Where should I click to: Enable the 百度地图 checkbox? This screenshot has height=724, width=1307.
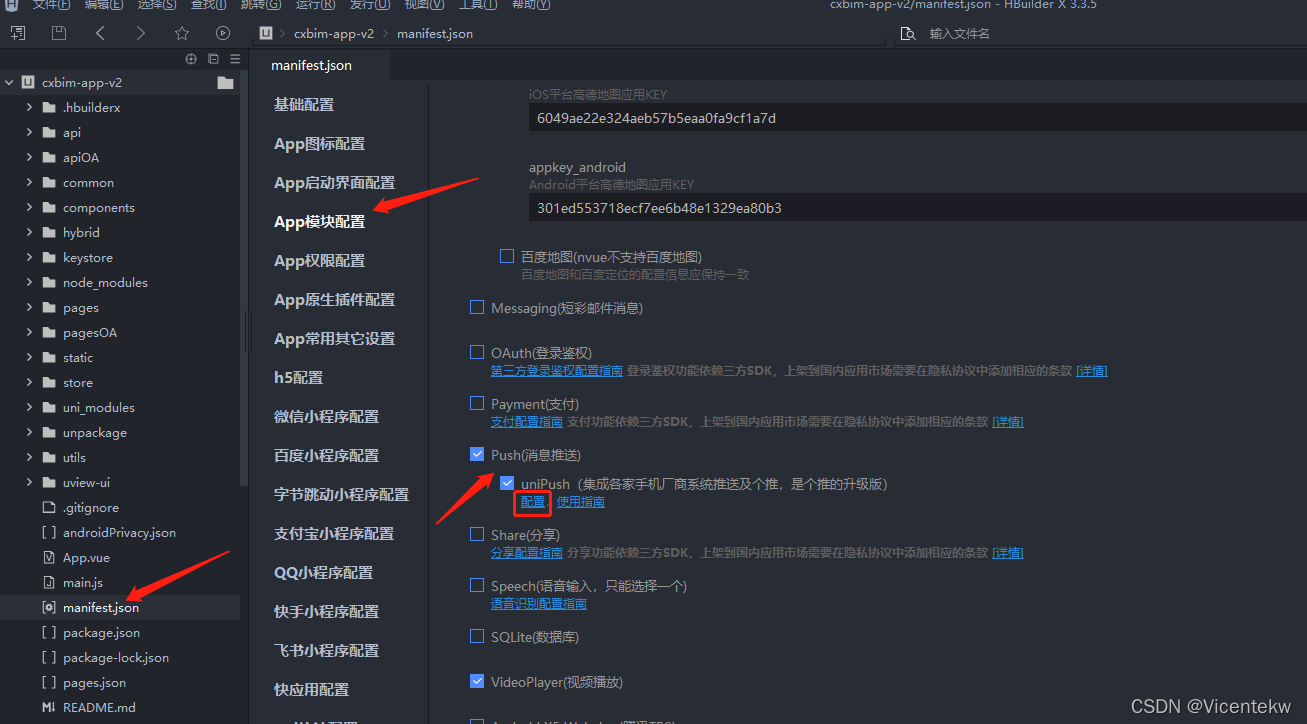pyautogui.click(x=507, y=257)
